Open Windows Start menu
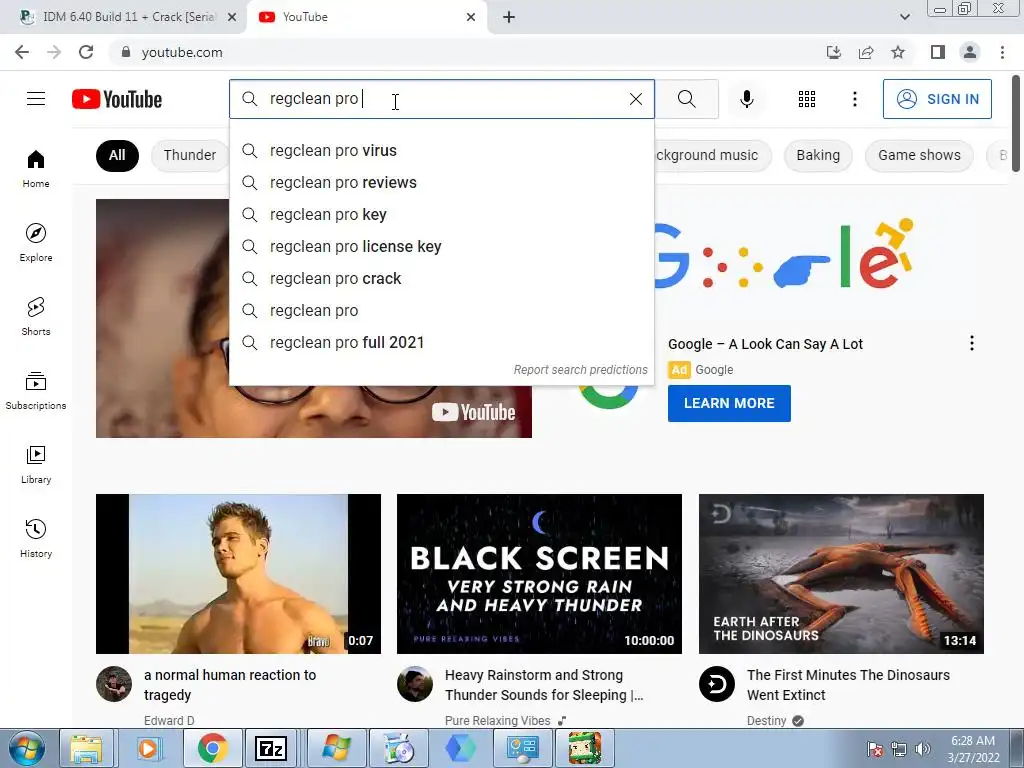The image size is (1024, 768). tap(27, 748)
